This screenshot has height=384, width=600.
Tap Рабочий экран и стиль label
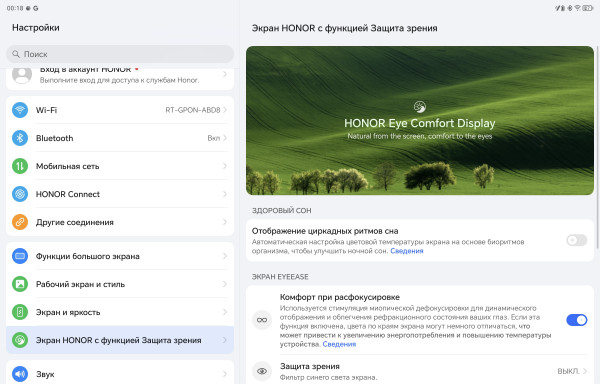[80, 284]
